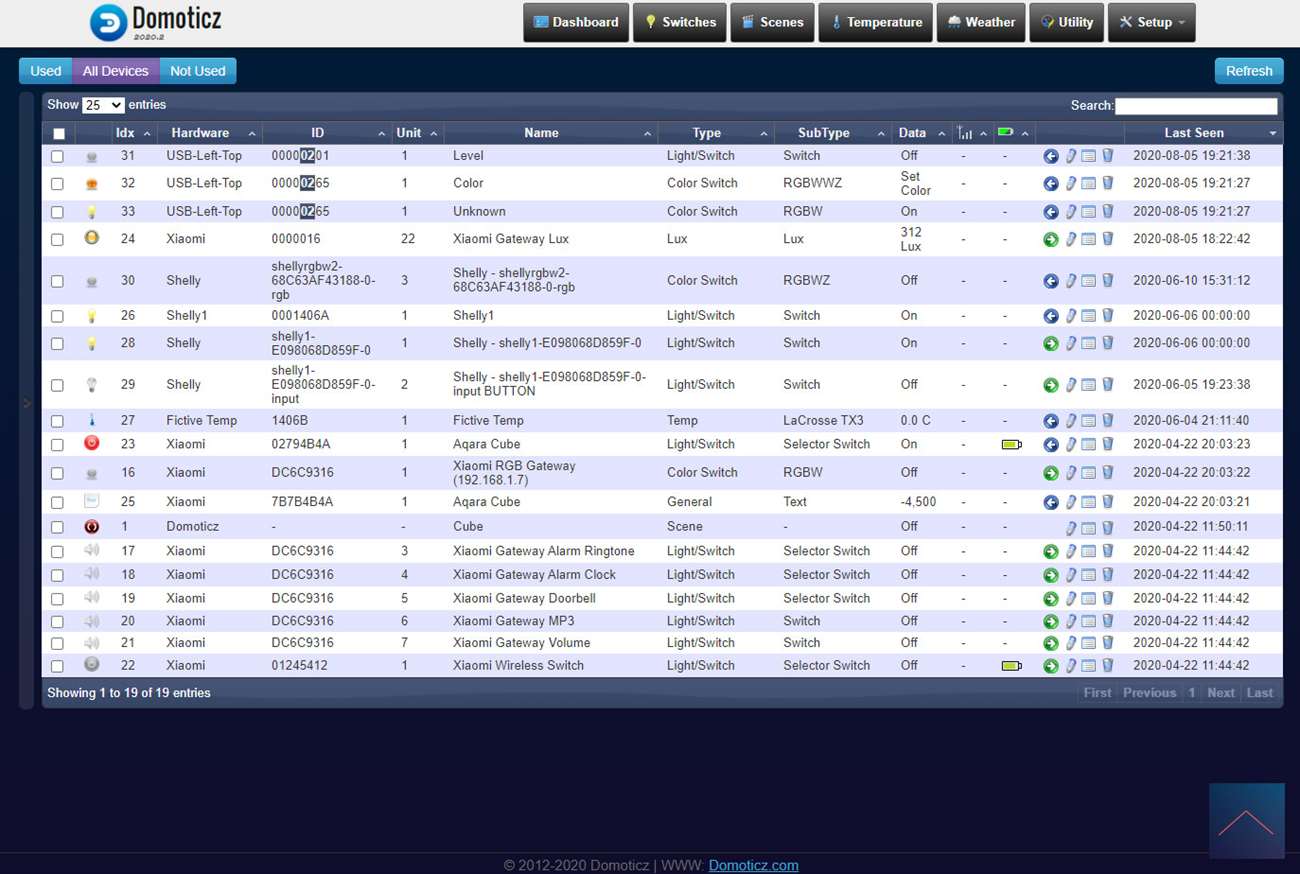Select the checkbox for Color device row
The width and height of the screenshot is (1300, 874).
57,184
